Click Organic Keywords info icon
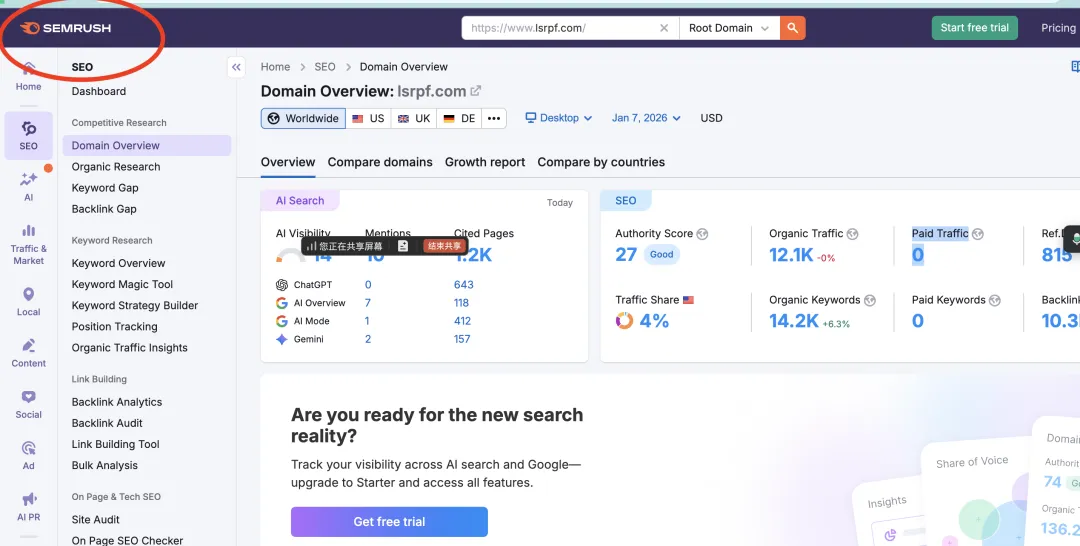The width and height of the screenshot is (1080, 546). point(870,300)
